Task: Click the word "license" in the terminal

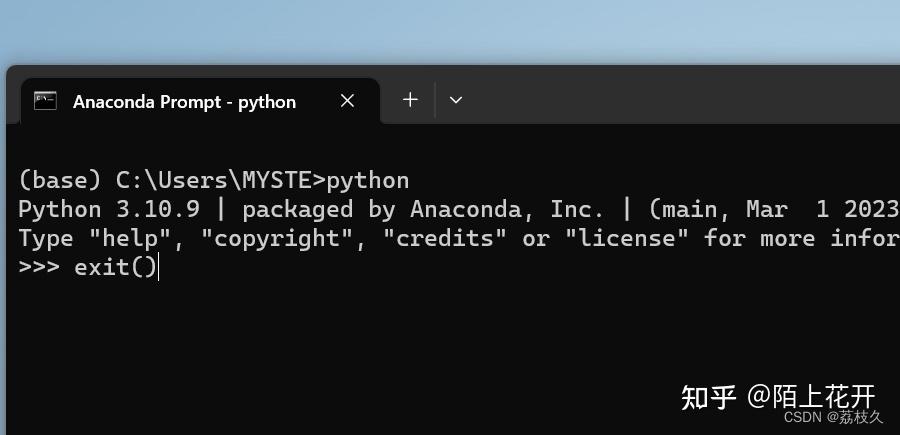Action: (627, 238)
